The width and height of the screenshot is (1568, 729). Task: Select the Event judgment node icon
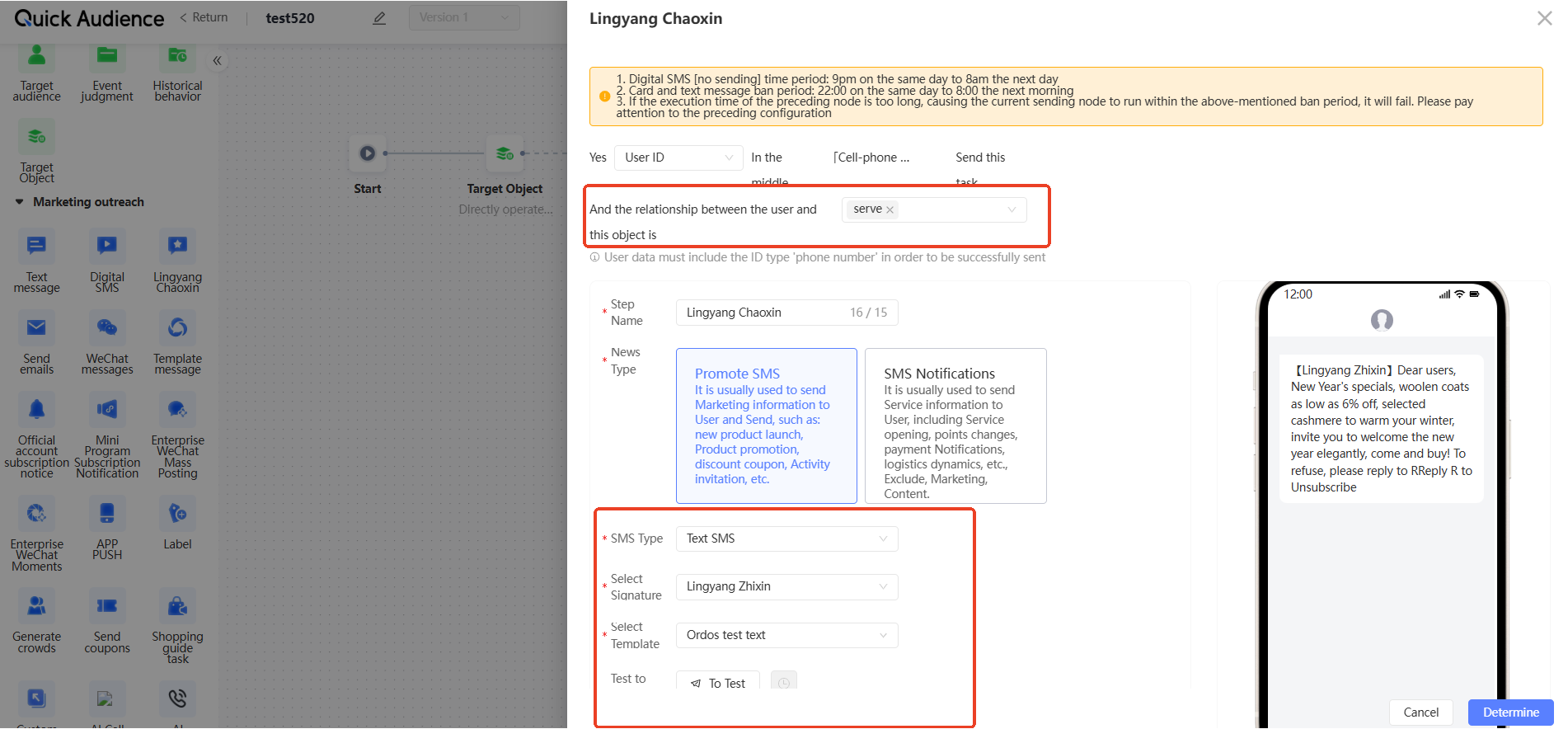pyautogui.click(x=107, y=56)
